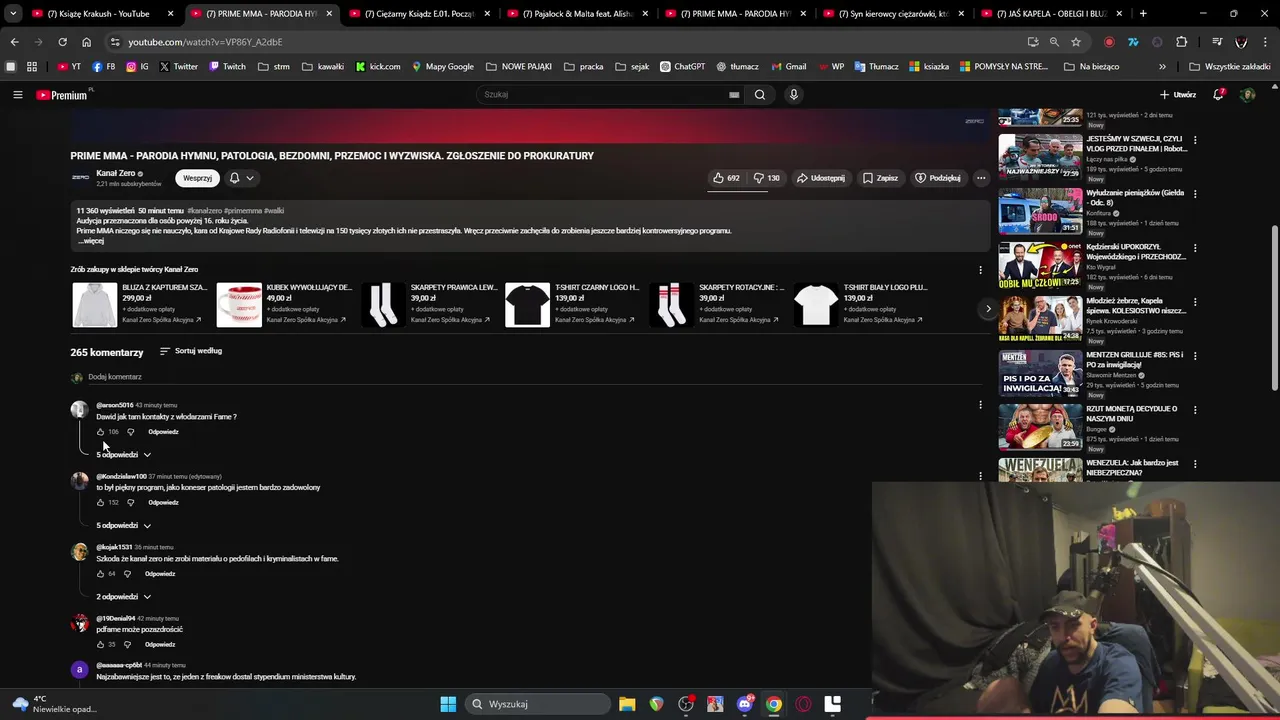Viewport: 1280px width, 720px height.
Task: Like the comment by @kojak1531
Action: click(100, 574)
